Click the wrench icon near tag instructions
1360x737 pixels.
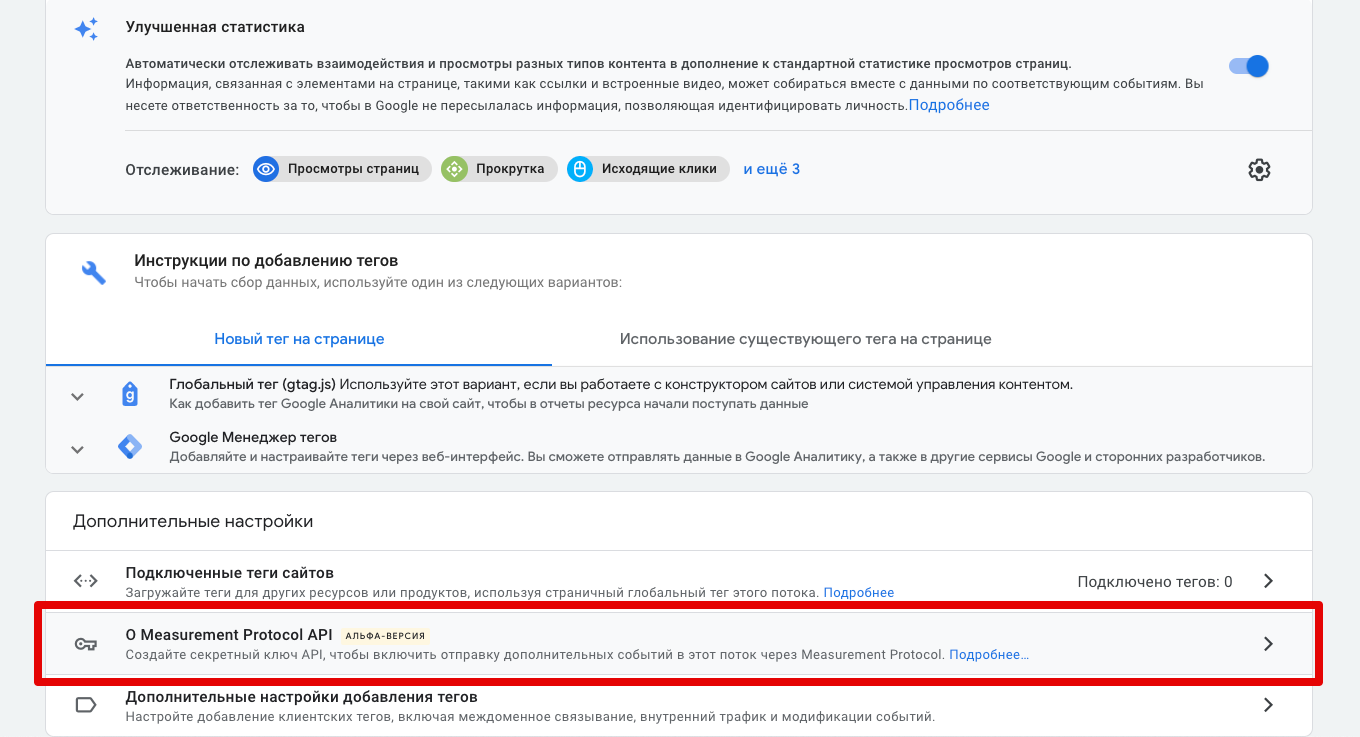point(93,273)
